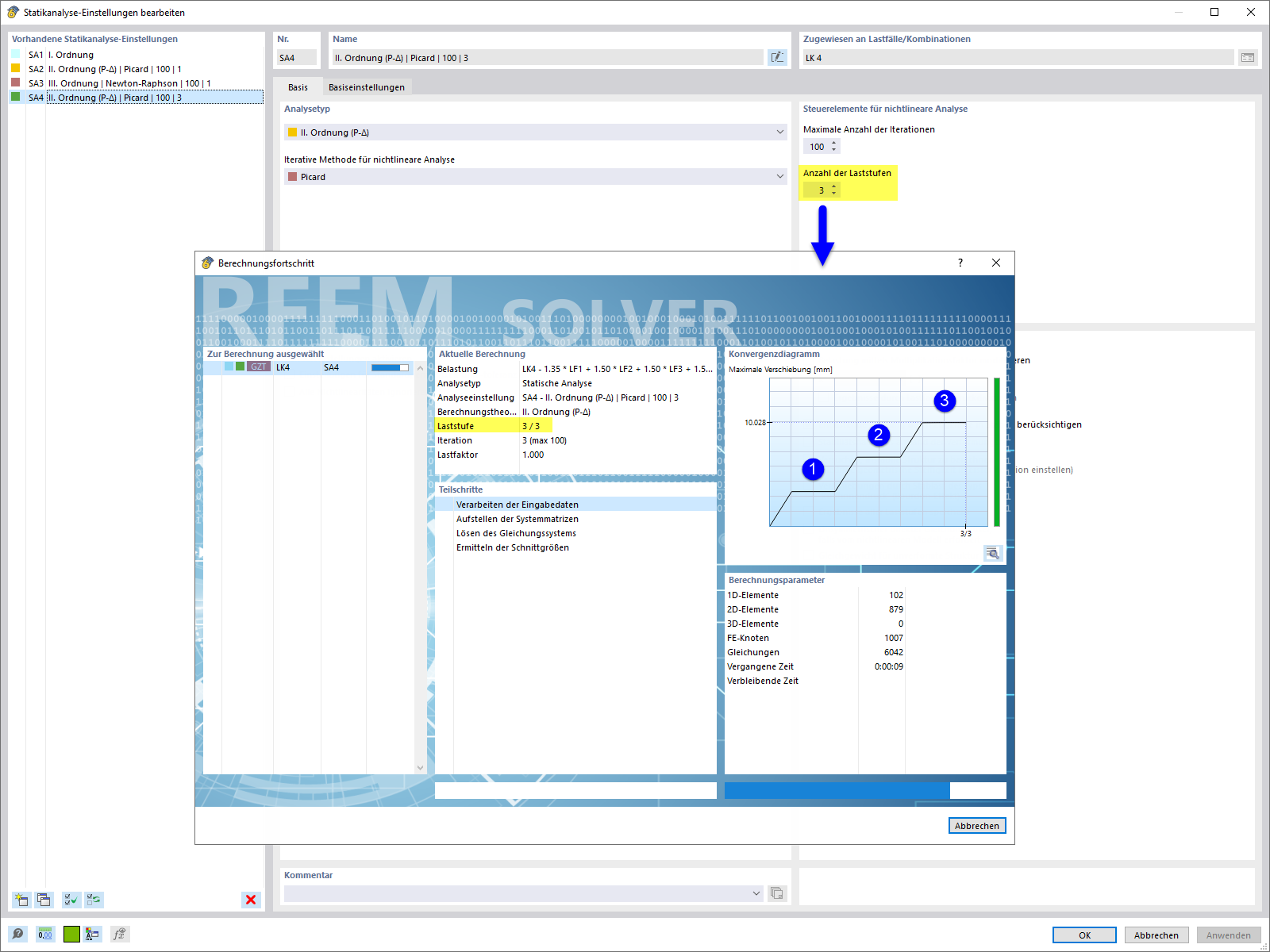
Task: Click the LK 4 assigned field
Action: [x=1018, y=58]
